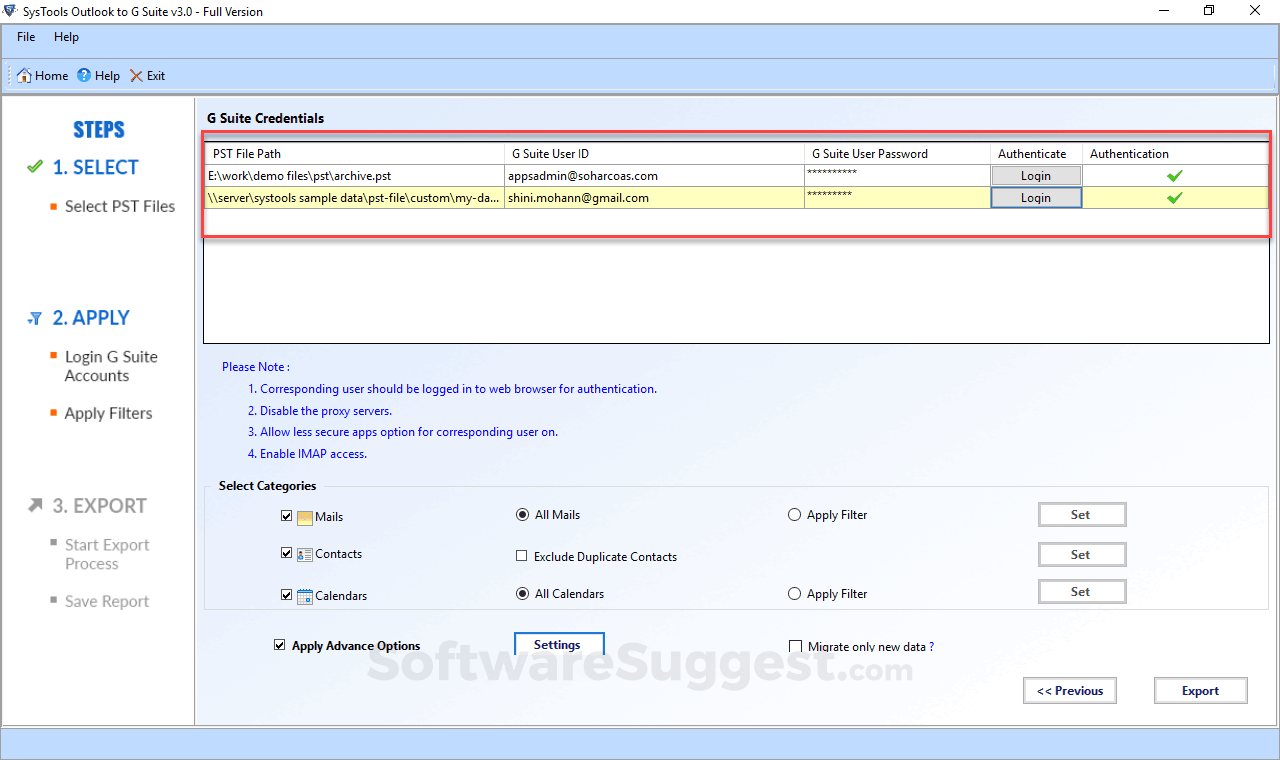Open Help from the toolbar icon
Image resolution: width=1280 pixels, height=760 pixels.
pyautogui.click(x=84, y=76)
